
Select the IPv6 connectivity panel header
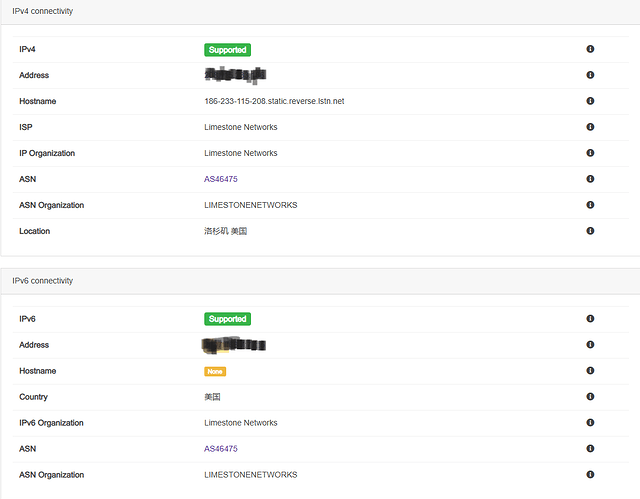coord(42,281)
